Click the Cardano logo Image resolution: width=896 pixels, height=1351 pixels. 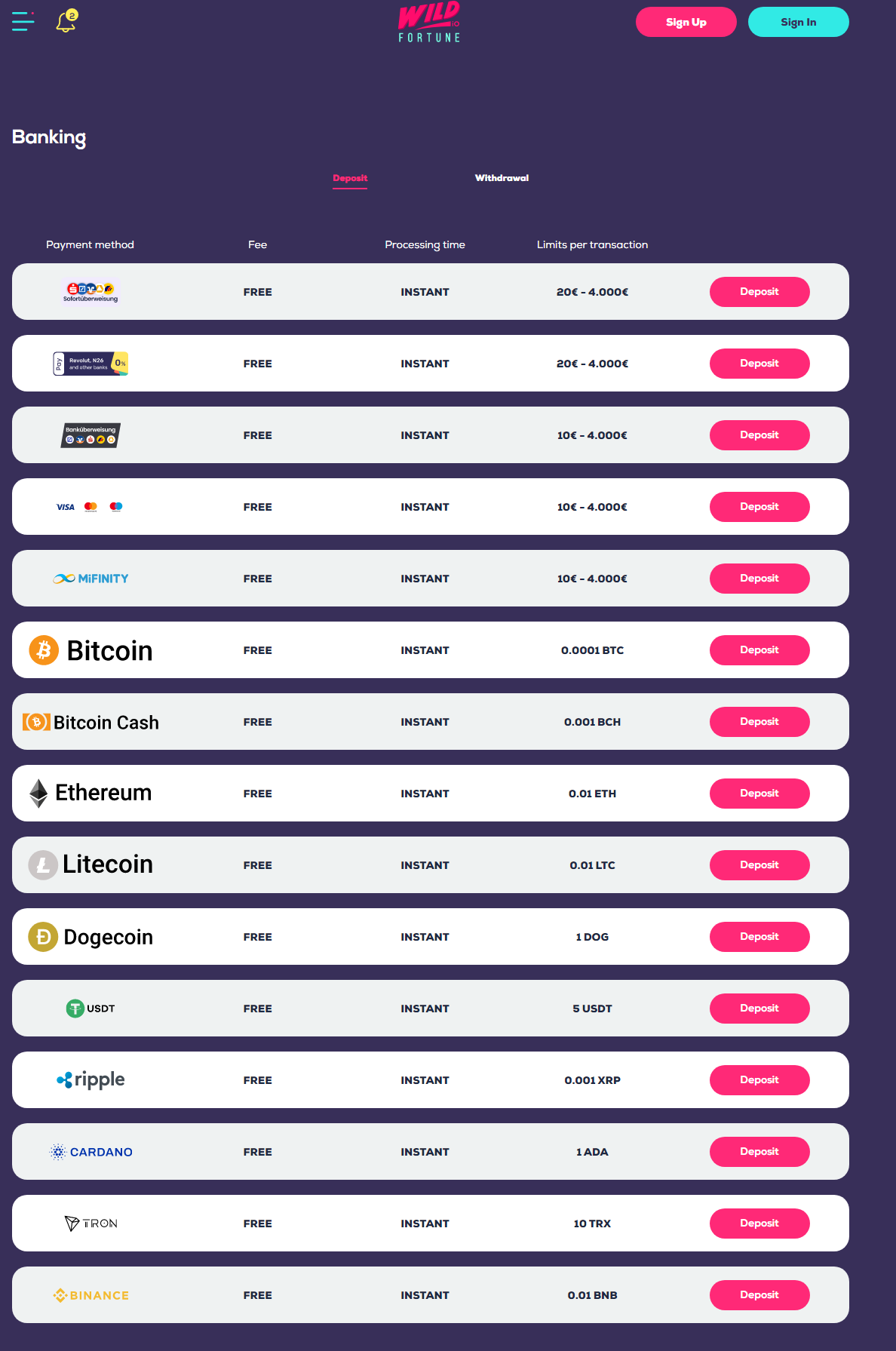[91, 1152]
